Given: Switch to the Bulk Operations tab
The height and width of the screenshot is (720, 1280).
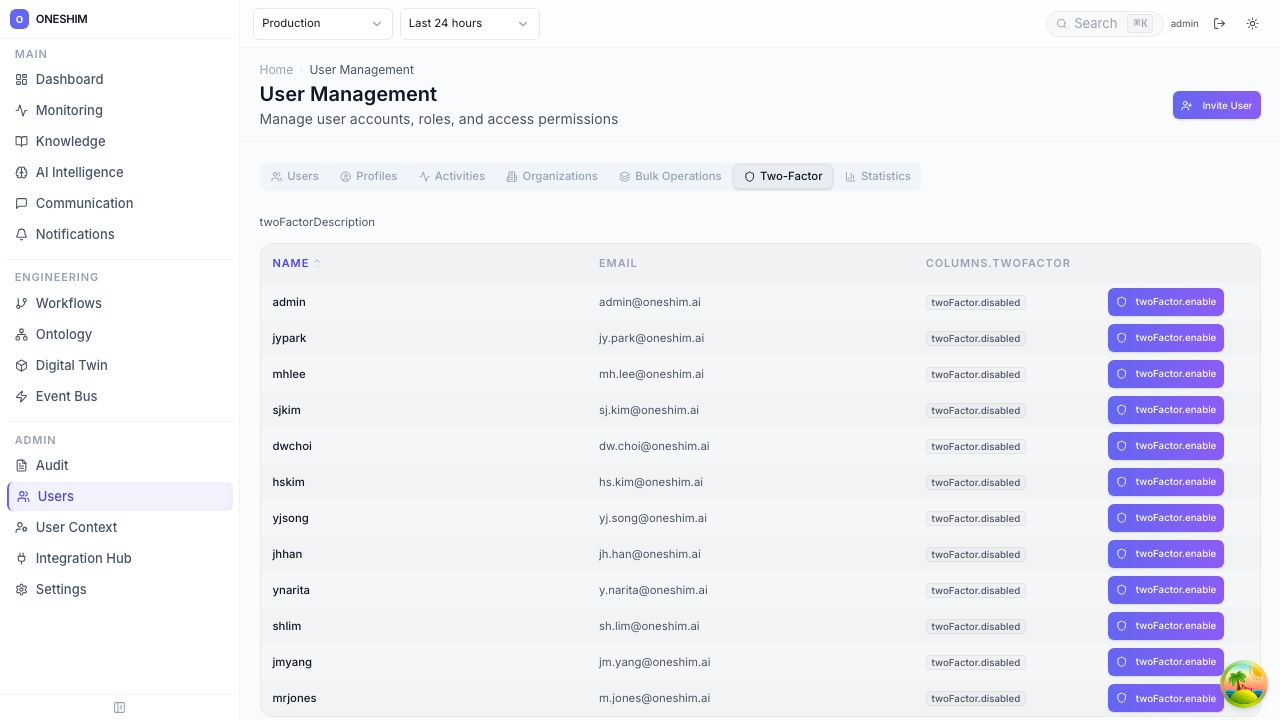Looking at the screenshot, I should point(669,176).
